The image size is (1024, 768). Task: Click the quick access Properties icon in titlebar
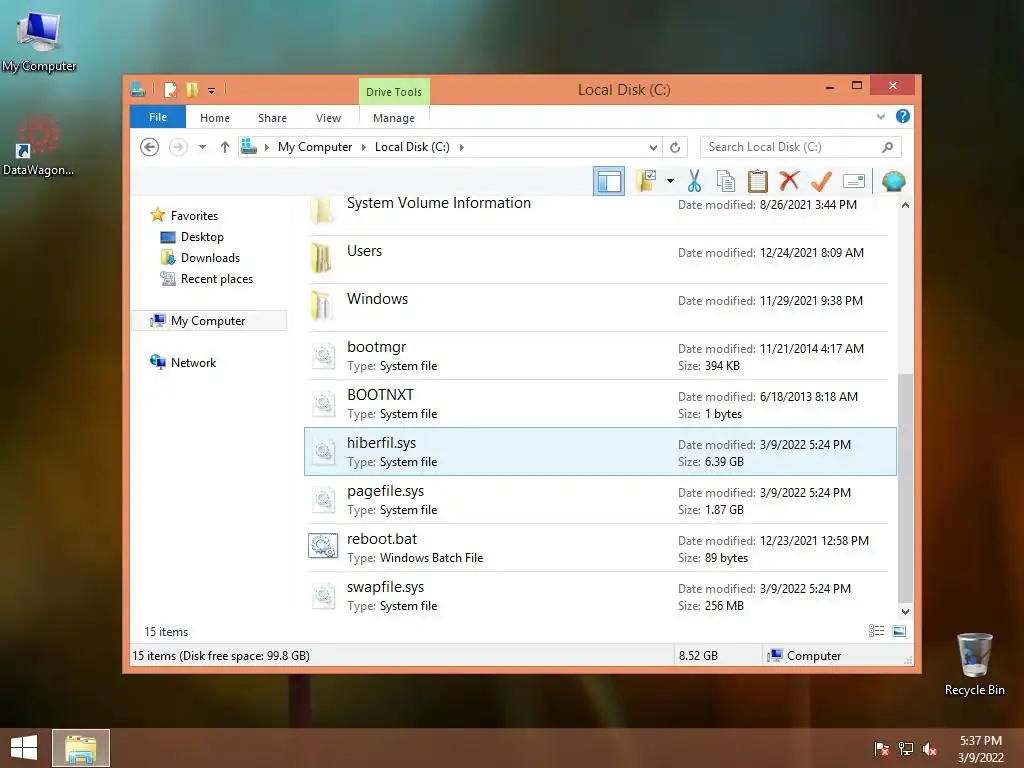click(170, 89)
